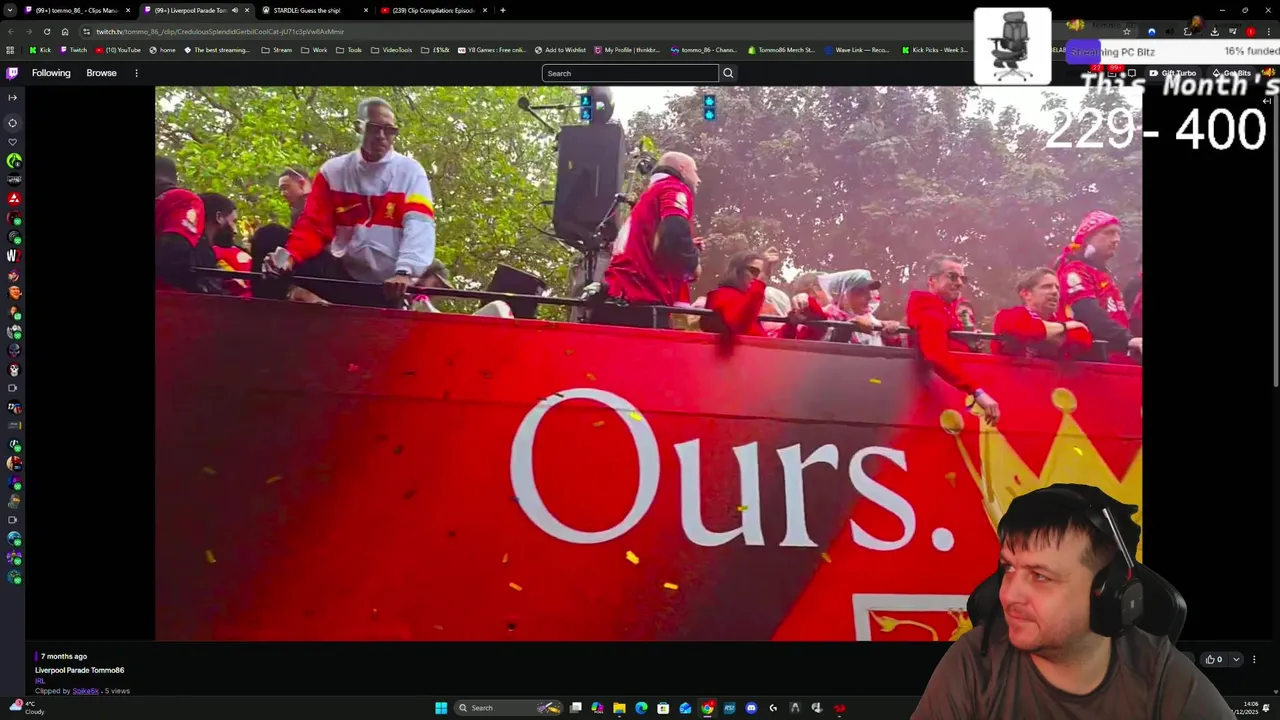1280x720 pixels.
Task: Open the Wave Link bookmark
Action: tap(857, 50)
